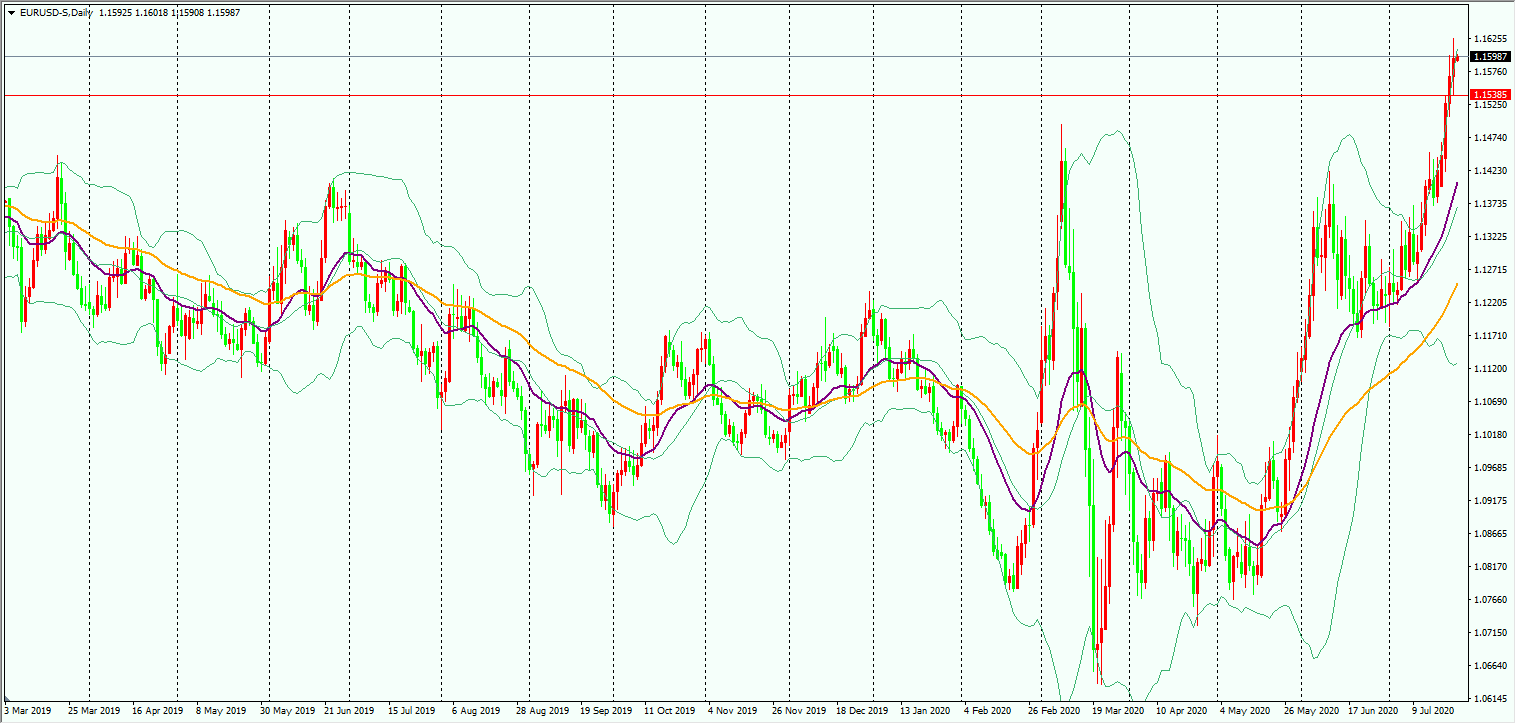Click the 28 Aug 2019 date label
Viewport: 1516px width, 724px height.
coord(541,711)
